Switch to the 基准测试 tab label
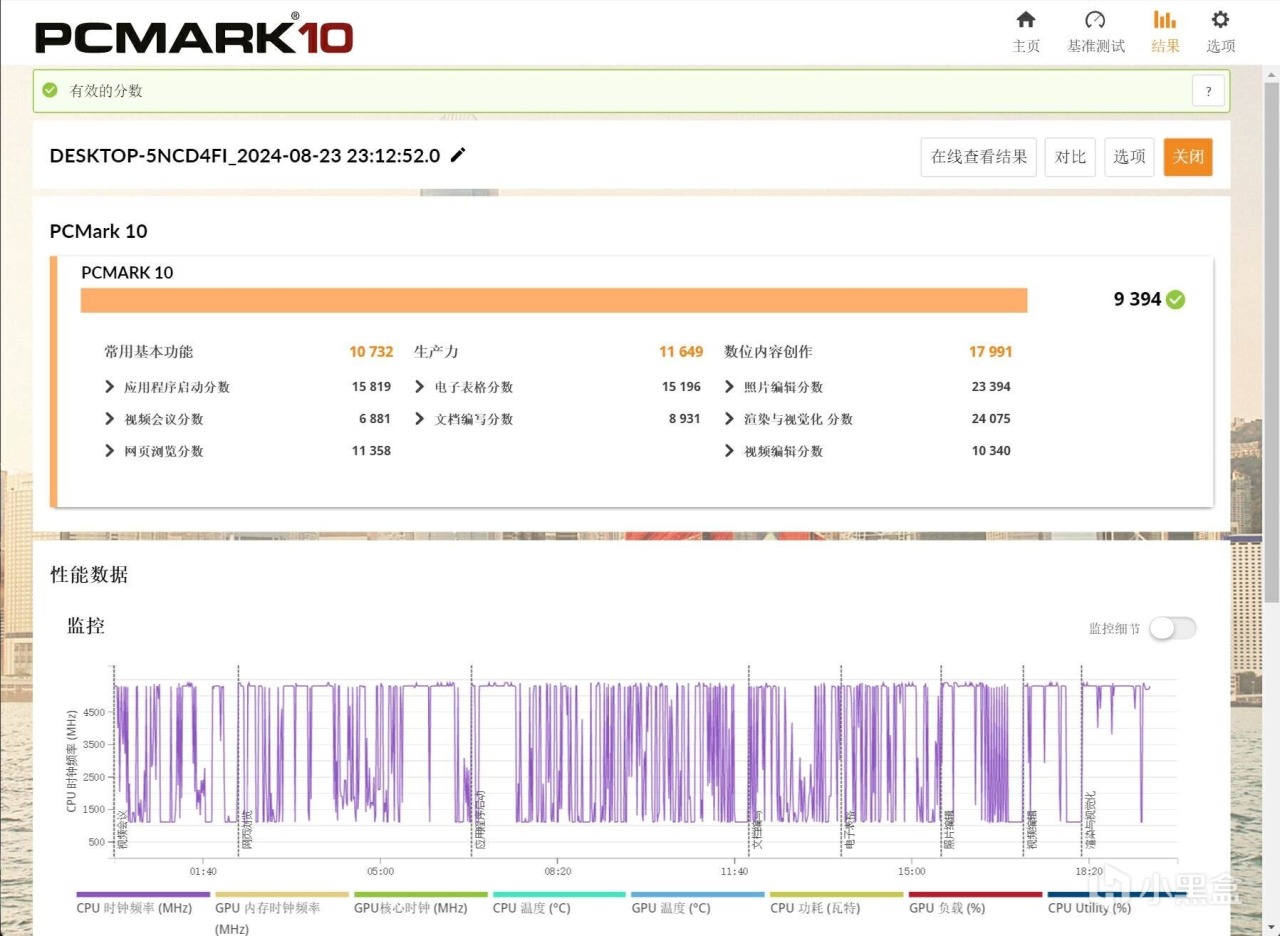 click(x=1096, y=46)
